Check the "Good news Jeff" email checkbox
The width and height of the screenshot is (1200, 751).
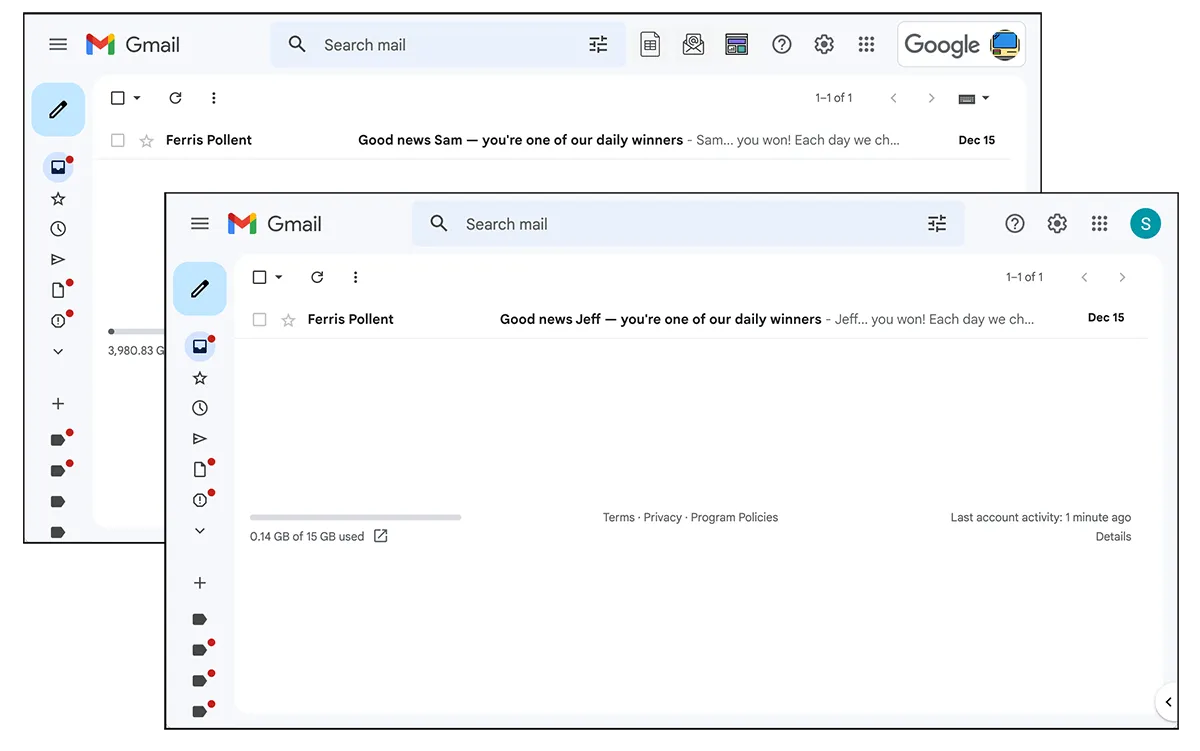[x=260, y=319]
